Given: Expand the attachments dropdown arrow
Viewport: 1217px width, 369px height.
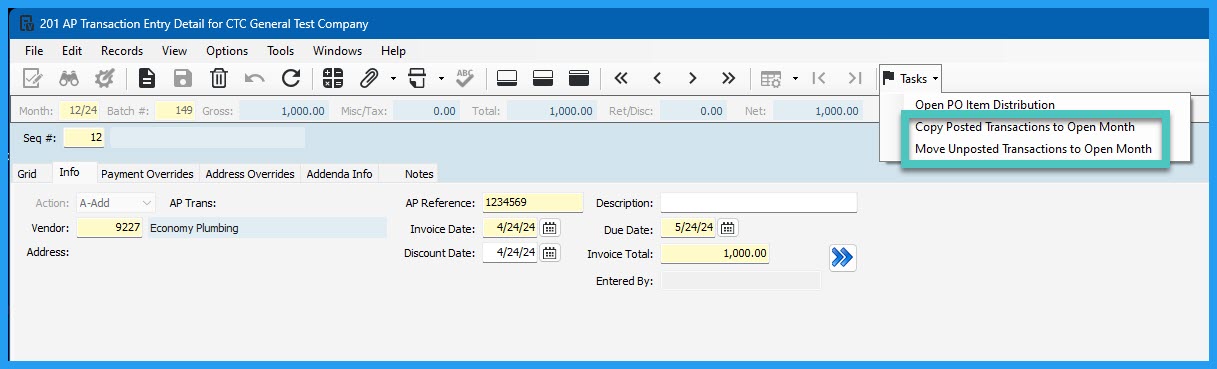Looking at the screenshot, I should point(394,78).
